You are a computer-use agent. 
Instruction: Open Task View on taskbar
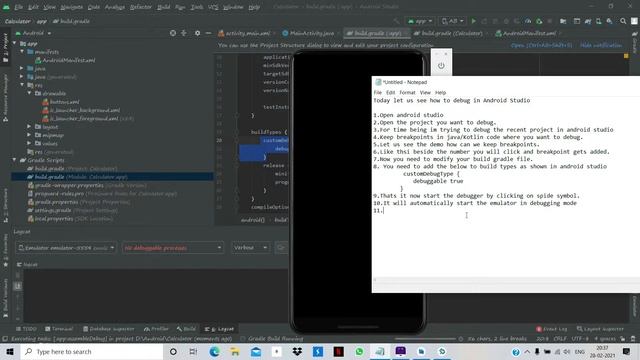coord(193,351)
